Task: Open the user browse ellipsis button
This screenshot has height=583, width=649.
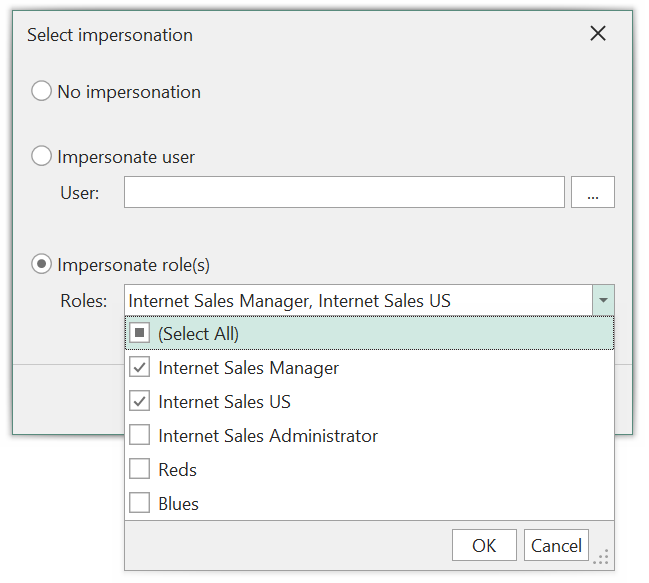Action: click(593, 192)
